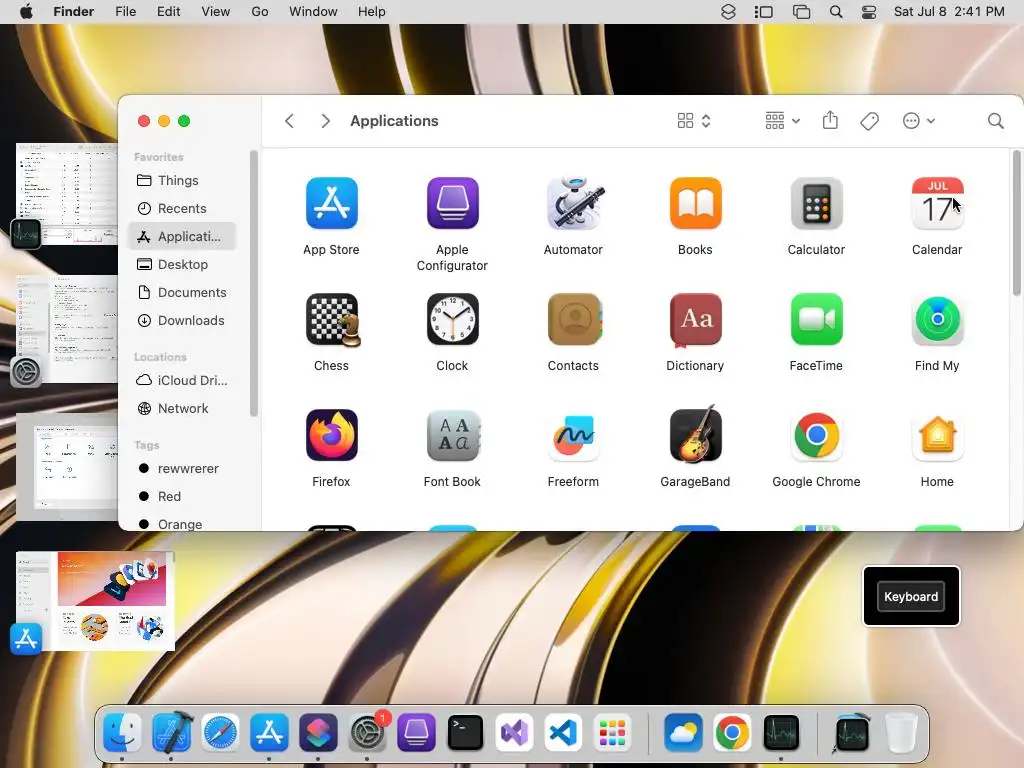Select Desktop in the sidebar
Viewport: 1024px width, 768px height.
click(x=182, y=264)
